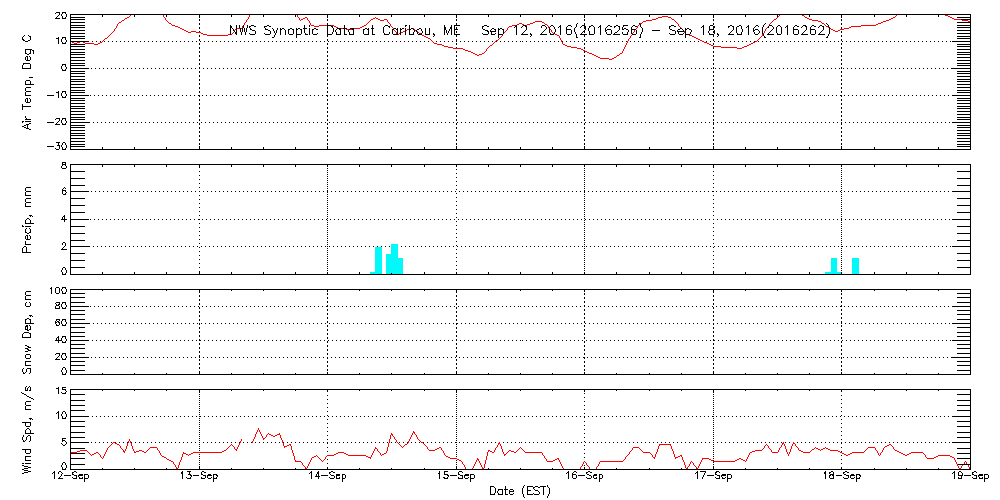The image size is (1000, 500).
Task: Click the "Wind Spd, m/s" axis label
Action: point(28,428)
